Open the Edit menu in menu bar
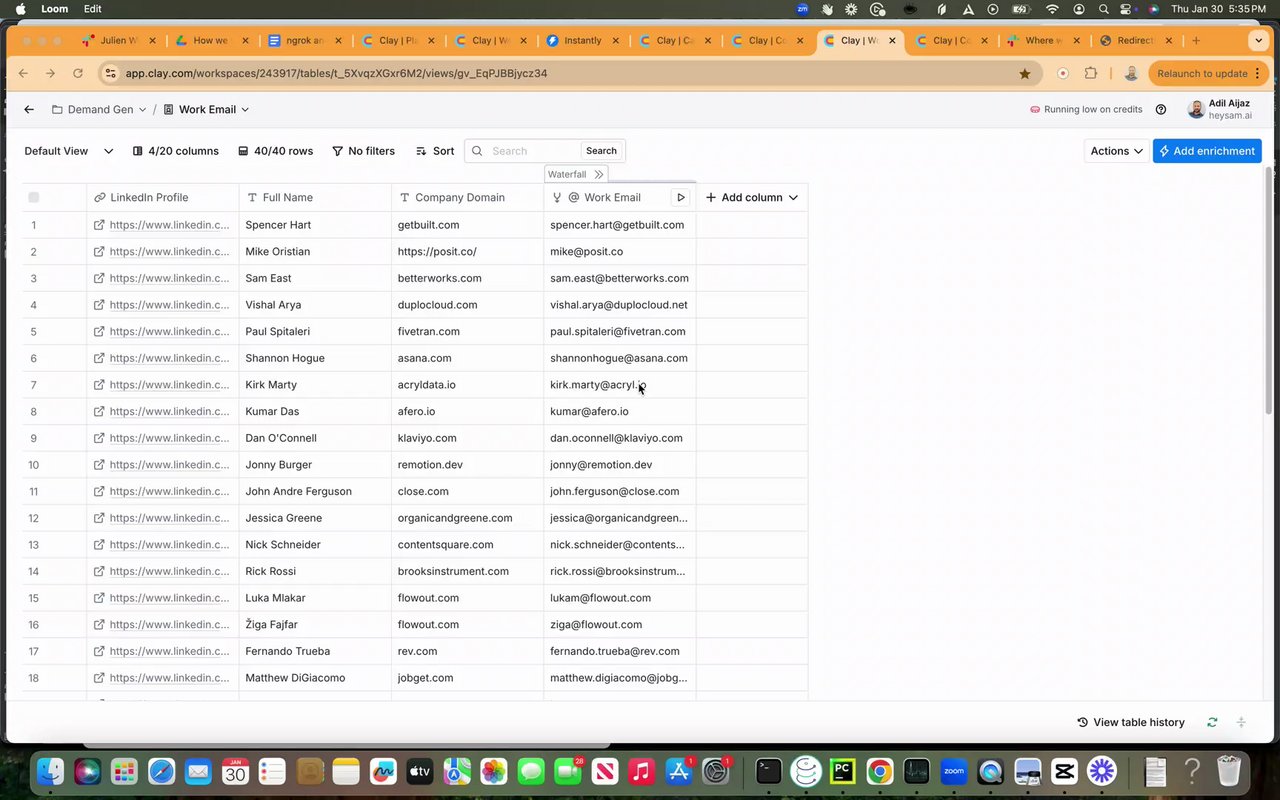 click(92, 9)
